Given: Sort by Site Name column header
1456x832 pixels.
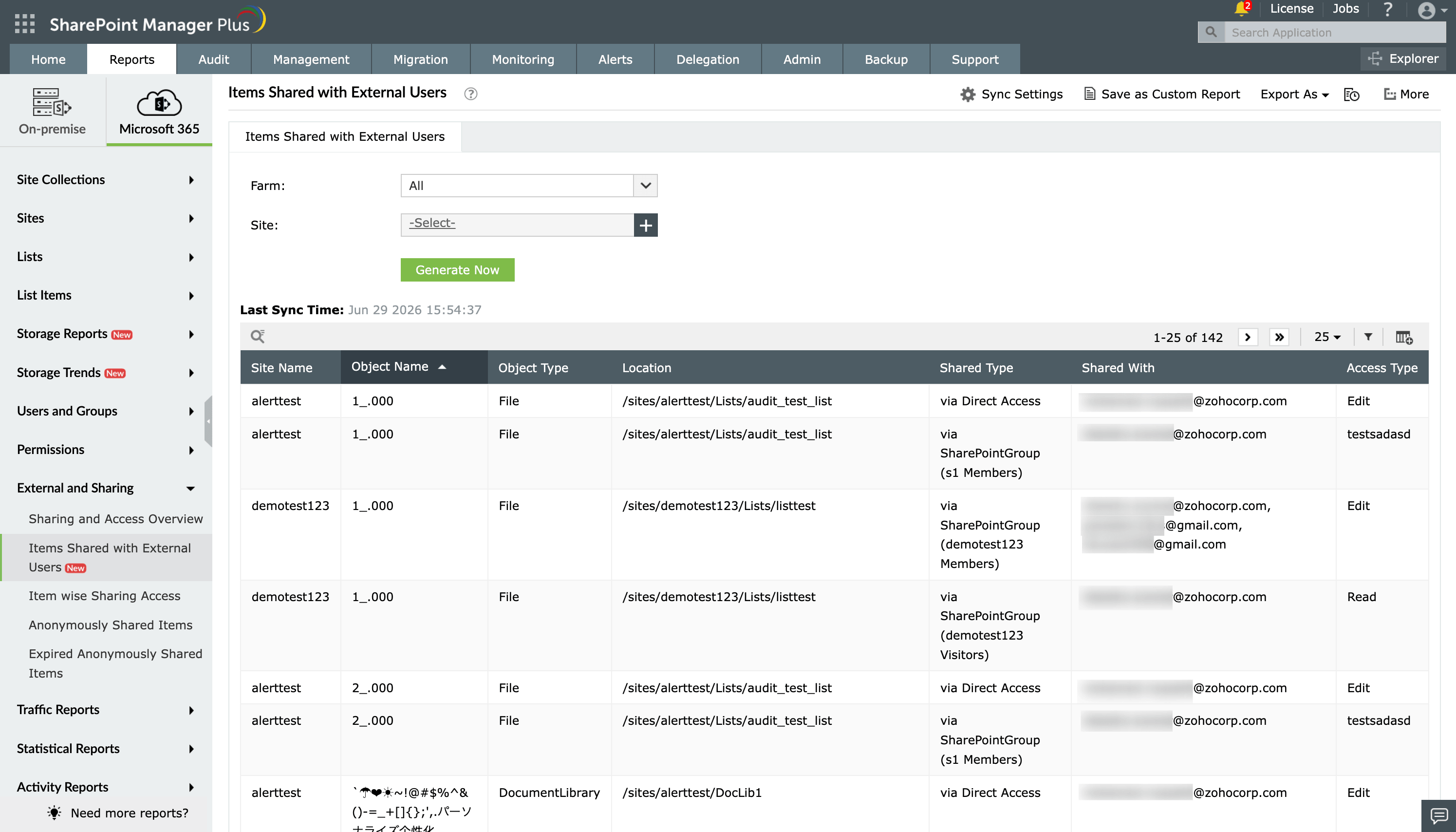Looking at the screenshot, I should pos(290,367).
